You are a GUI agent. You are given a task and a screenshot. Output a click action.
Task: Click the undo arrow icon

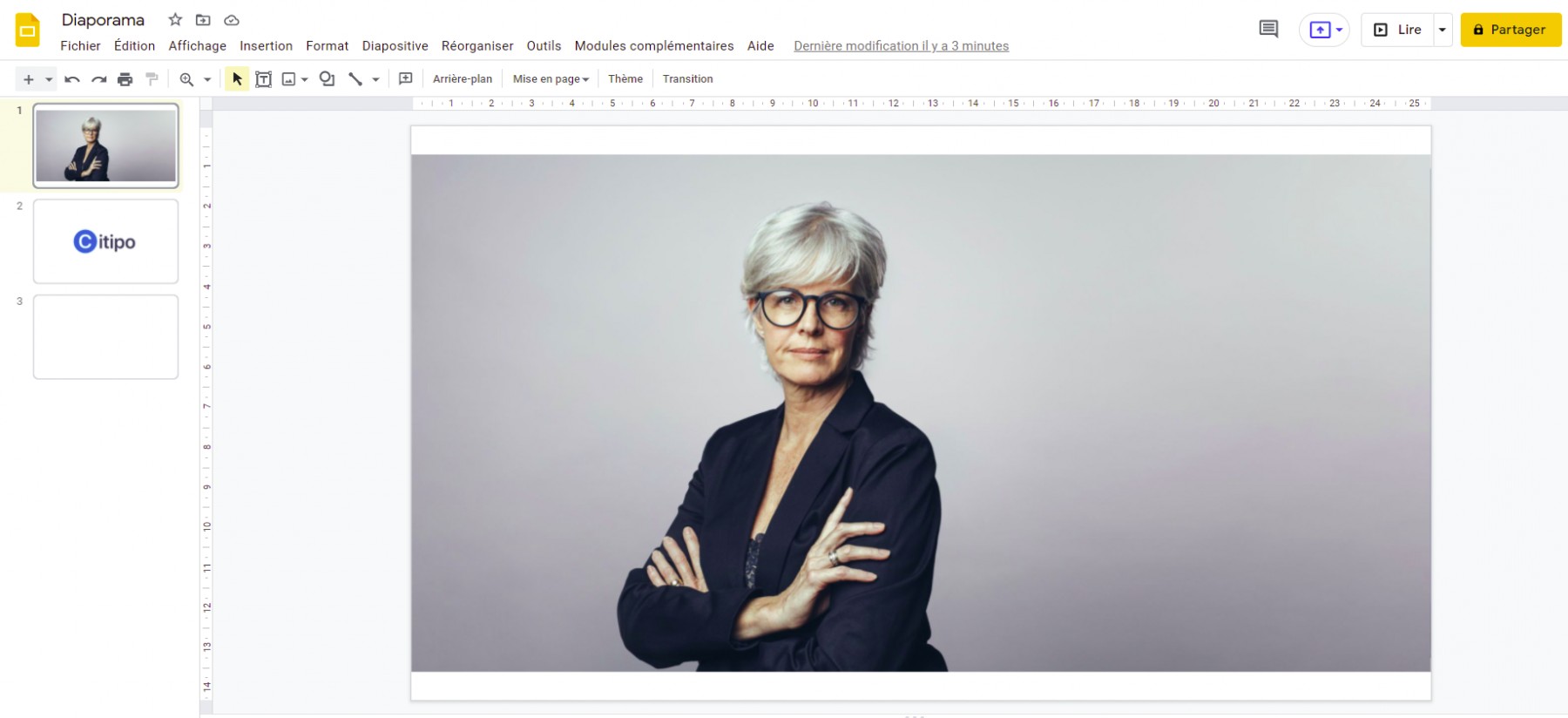[x=72, y=79]
